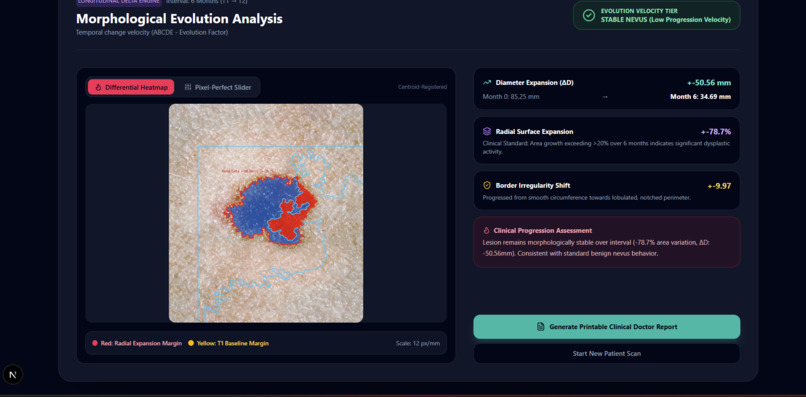Click the Longitudinal Delta Engine badge
This screenshot has height=397, width=806.
click(119, 2)
